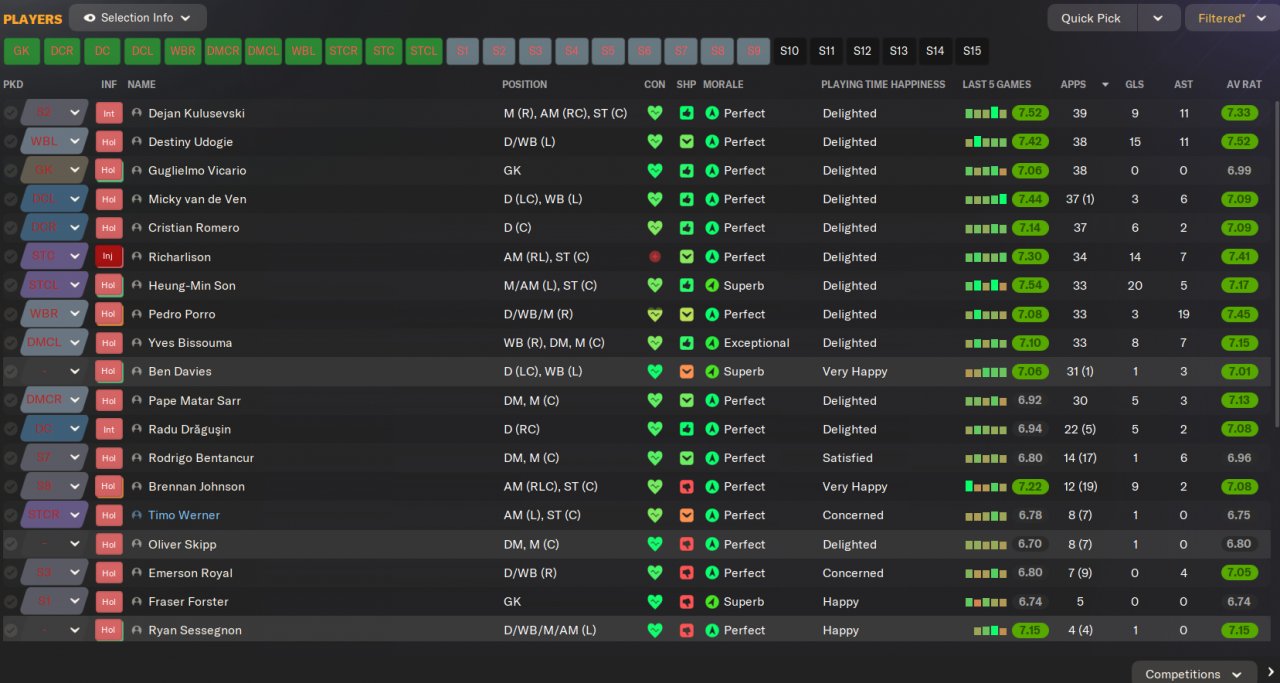The image size is (1280, 683).
Task: Toggle picked checkmark for Ryan Sessegnon
Action: [x=10, y=630]
